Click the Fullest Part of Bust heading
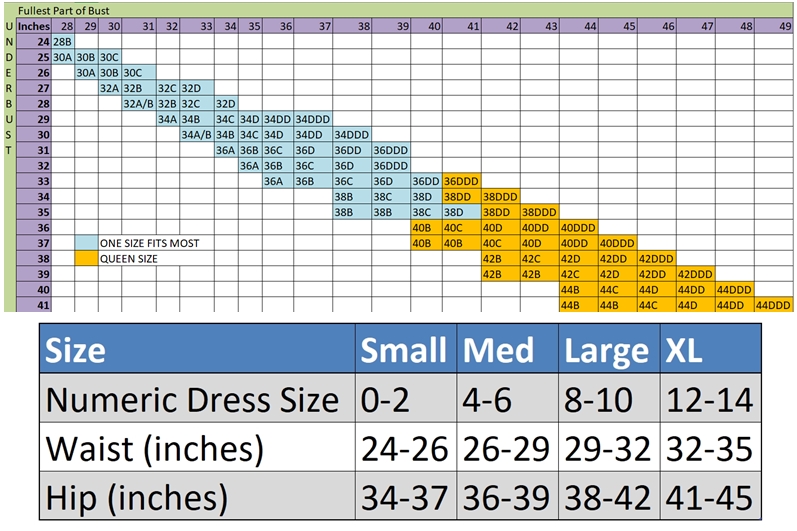Screen dimensions: 797x531 pos(60,9)
